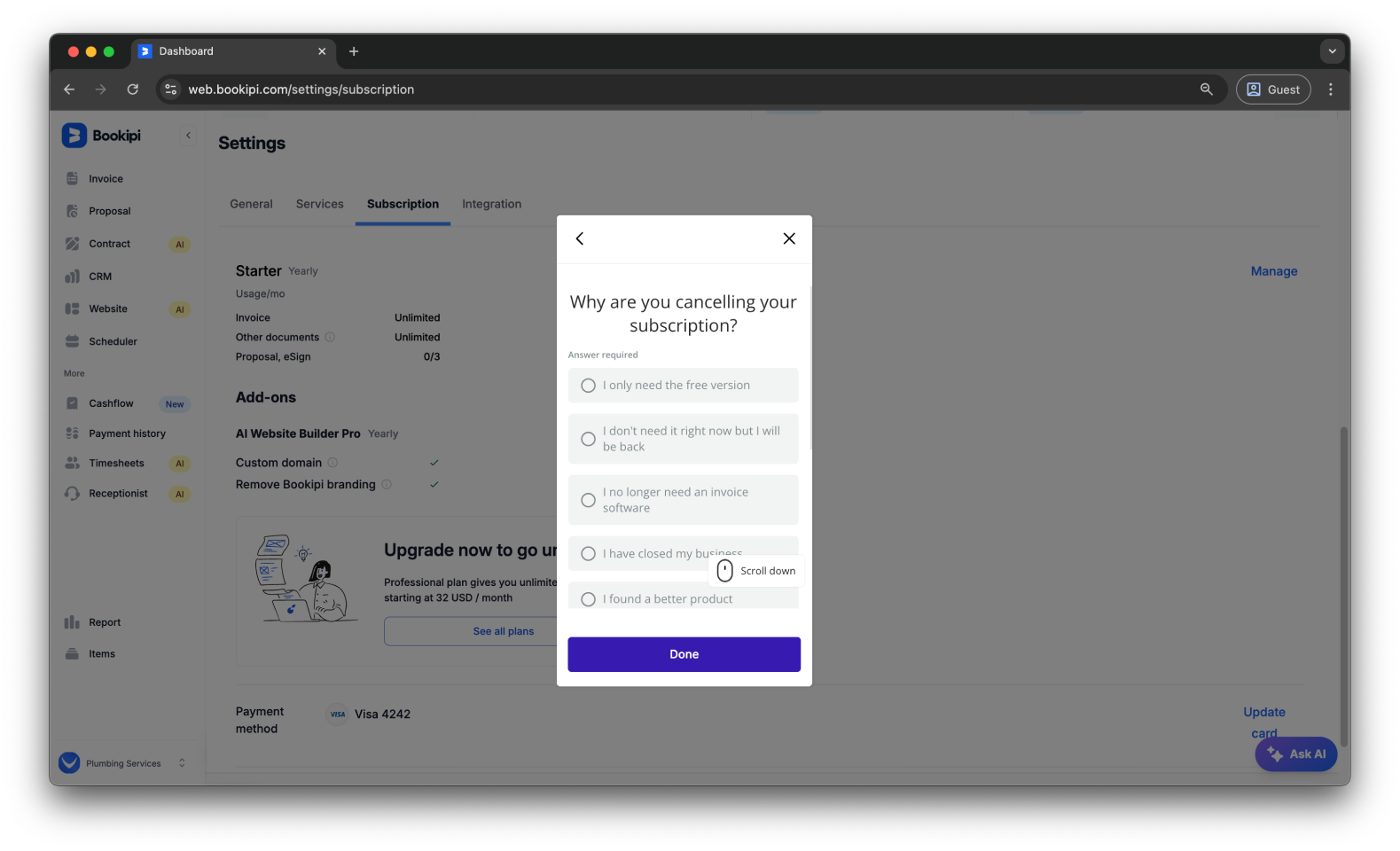Click the 'Visa 4242' text
Image resolution: width=1400 pixels, height=851 pixels.
(382, 714)
